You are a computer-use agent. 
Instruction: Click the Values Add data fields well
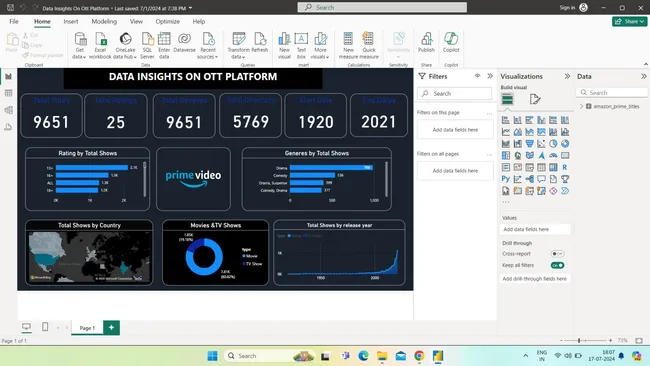click(x=535, y=229)
